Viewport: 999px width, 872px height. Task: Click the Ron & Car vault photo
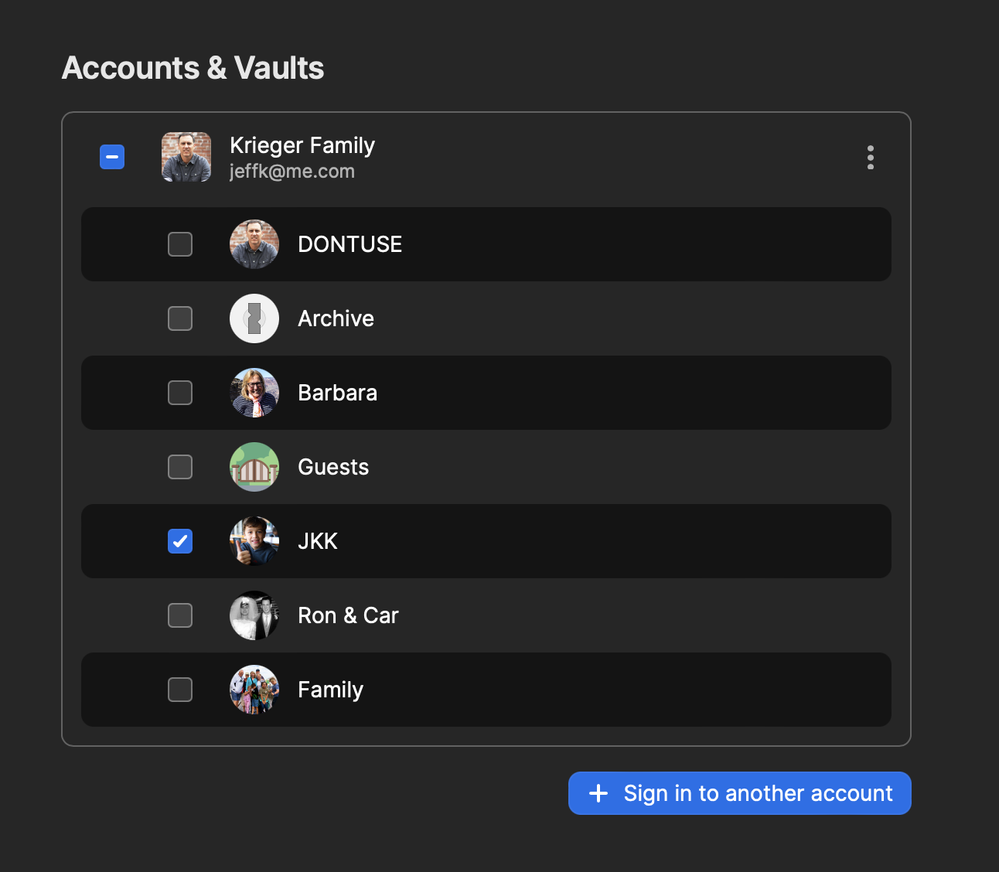pyautogui.click(x=254, y=615)
